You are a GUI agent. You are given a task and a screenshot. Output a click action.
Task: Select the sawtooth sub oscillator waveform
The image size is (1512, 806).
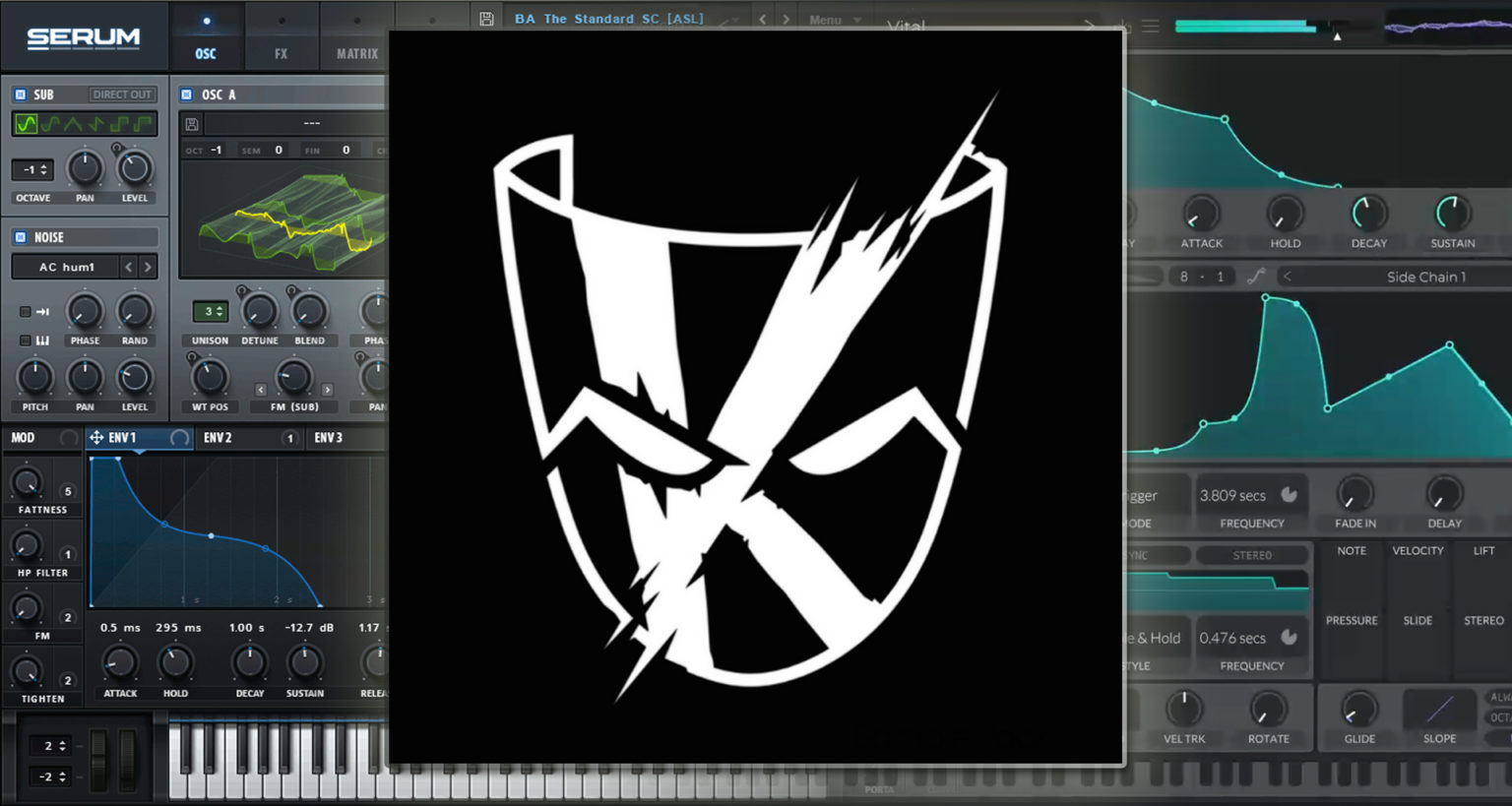click(x=97, y=124)
